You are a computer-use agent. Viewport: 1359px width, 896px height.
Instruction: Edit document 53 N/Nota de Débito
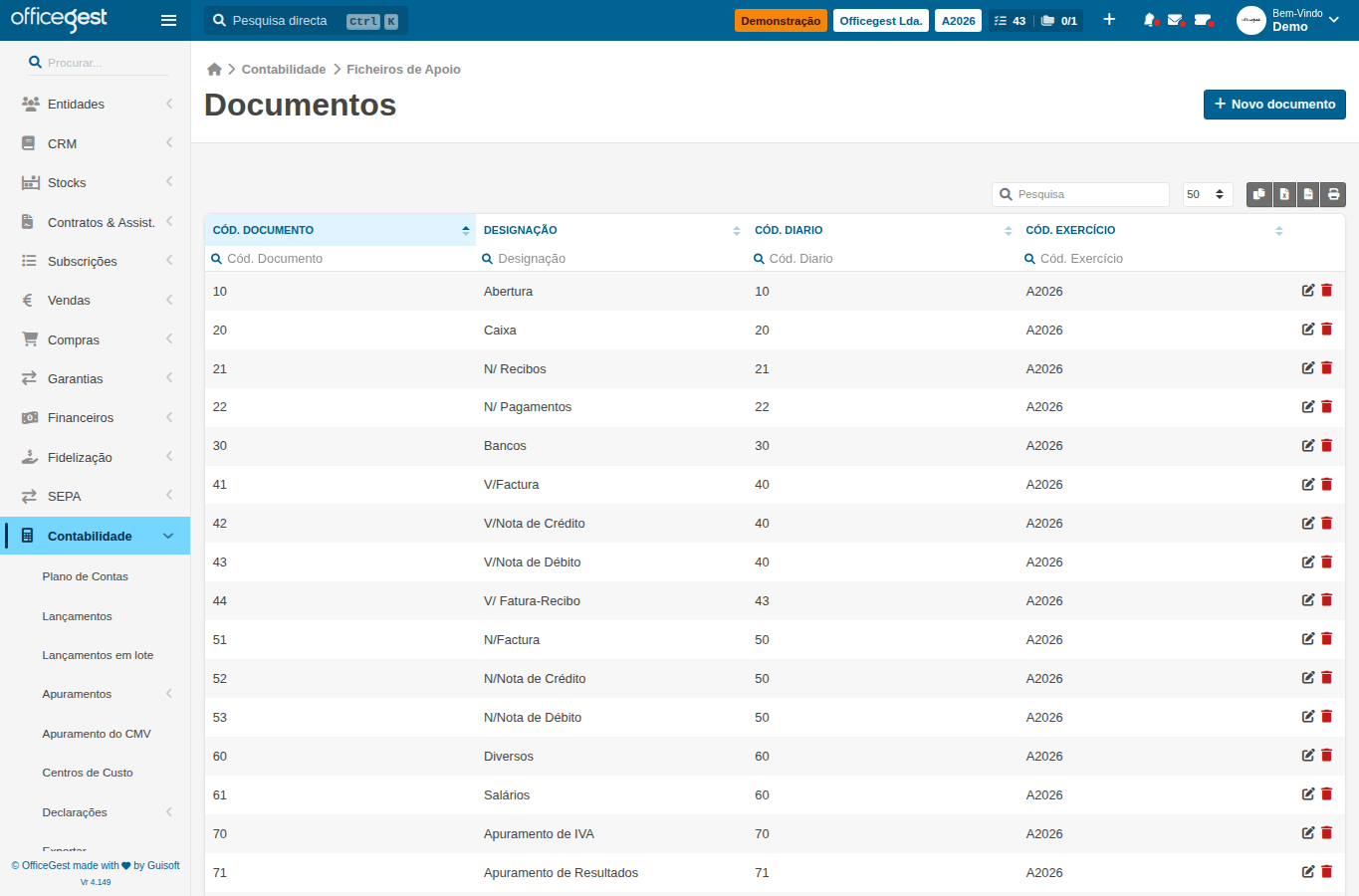pyautogui.click(x=1308, y=717)
